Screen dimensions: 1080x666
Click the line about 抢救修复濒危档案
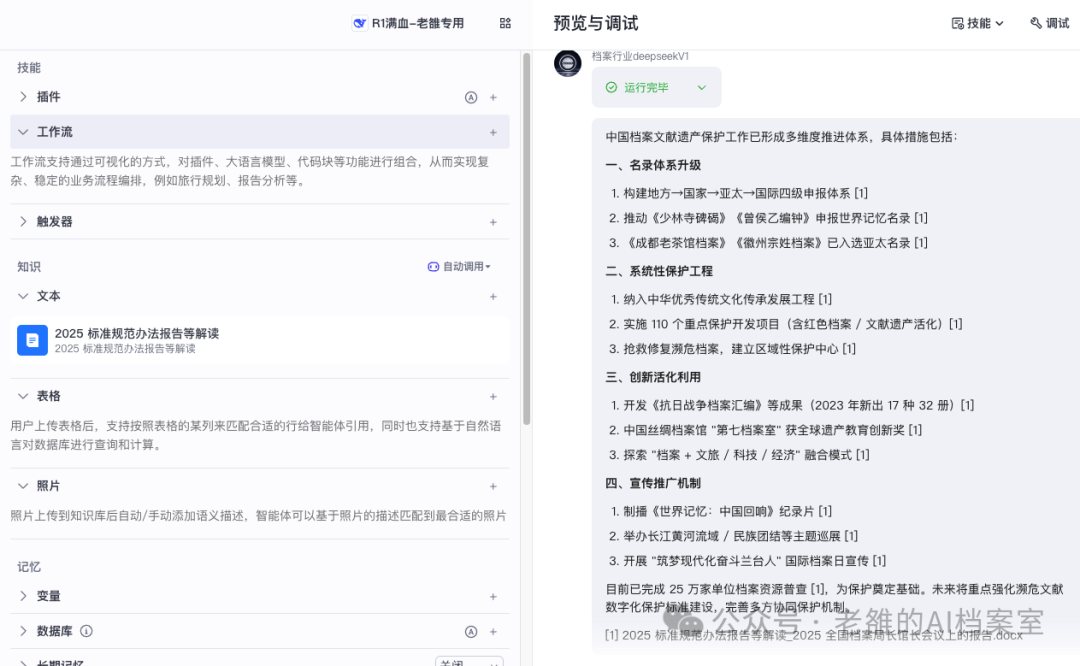[x=739, y=349]
